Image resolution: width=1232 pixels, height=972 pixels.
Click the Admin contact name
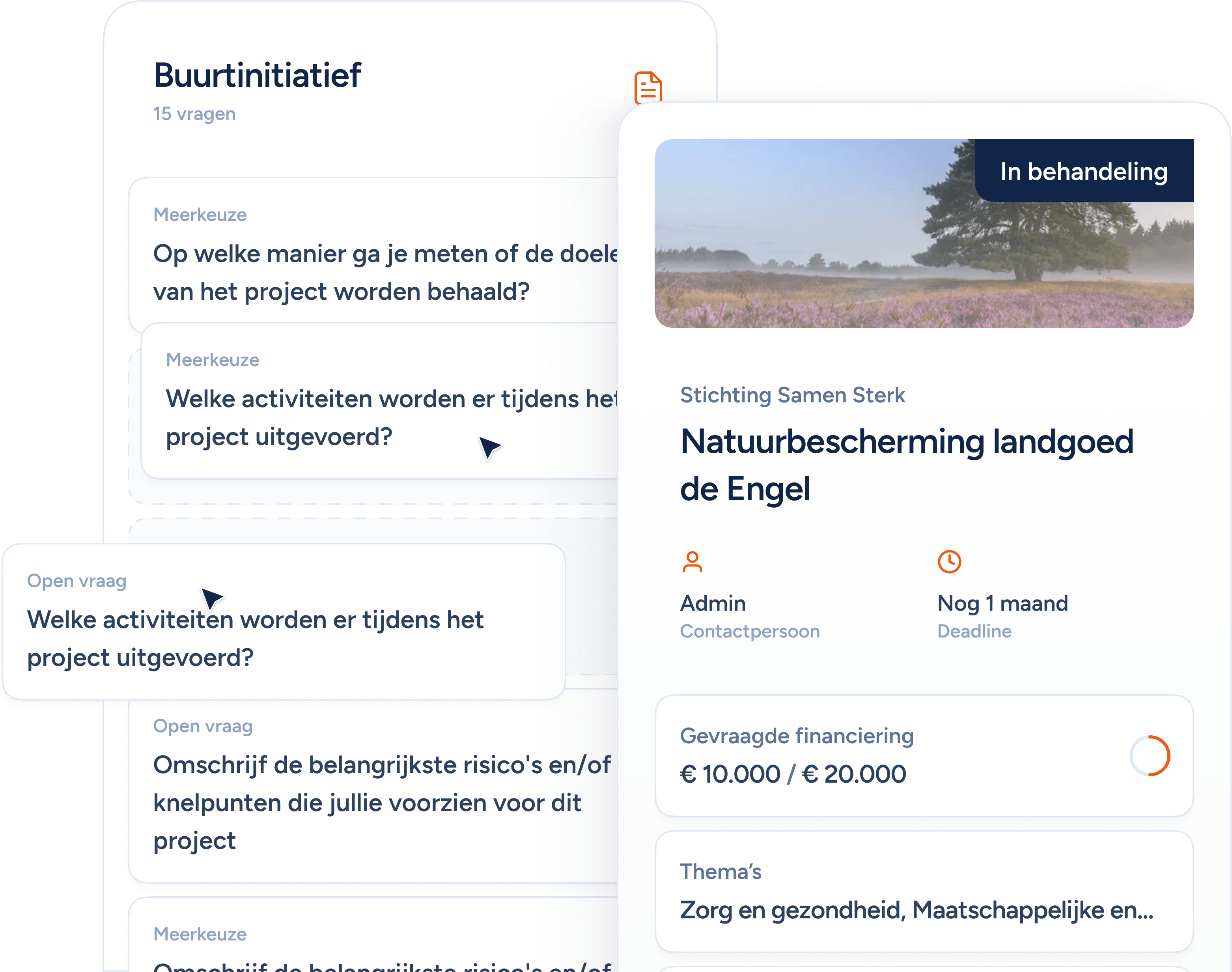[713, 603]
